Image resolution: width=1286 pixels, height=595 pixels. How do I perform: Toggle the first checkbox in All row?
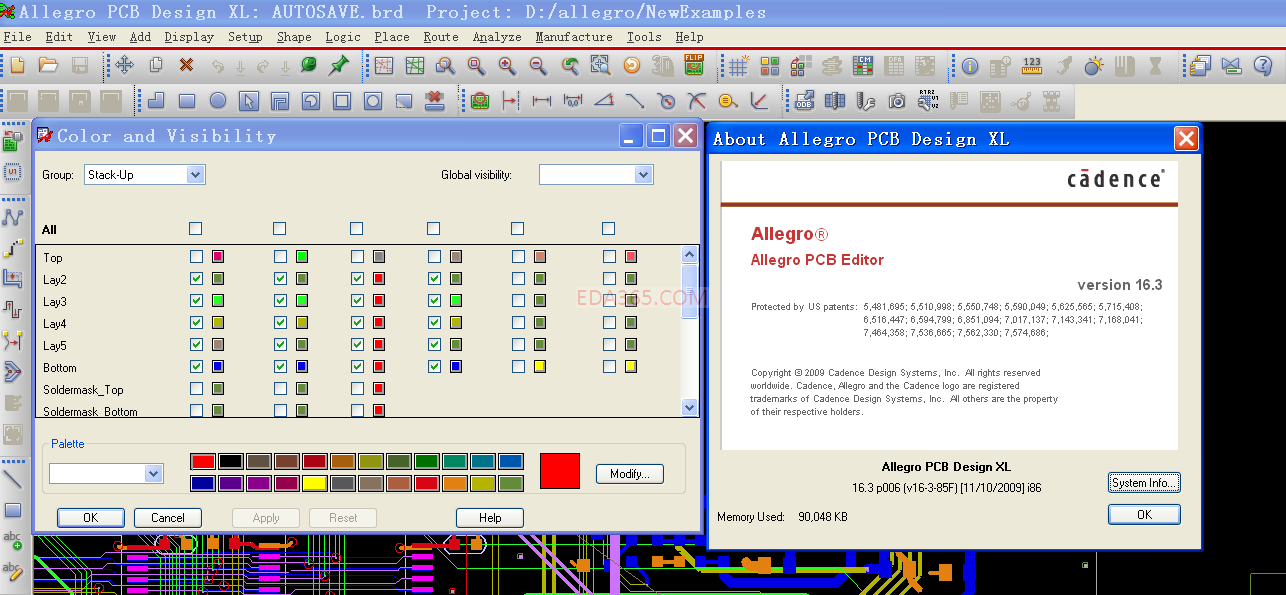click(196, 229)
